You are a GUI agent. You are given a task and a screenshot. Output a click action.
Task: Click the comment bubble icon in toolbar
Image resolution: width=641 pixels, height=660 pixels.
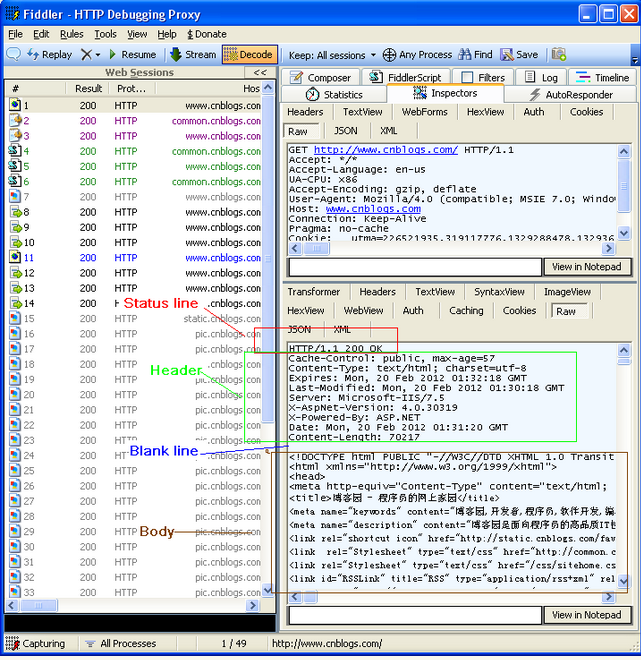point(13,55)
